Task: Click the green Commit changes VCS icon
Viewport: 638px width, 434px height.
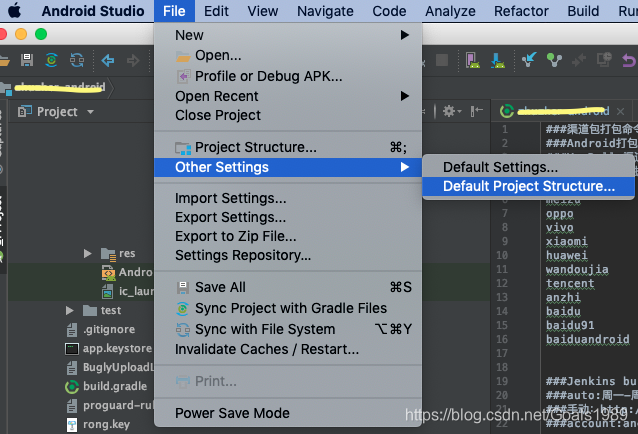Action: point(554,60)
